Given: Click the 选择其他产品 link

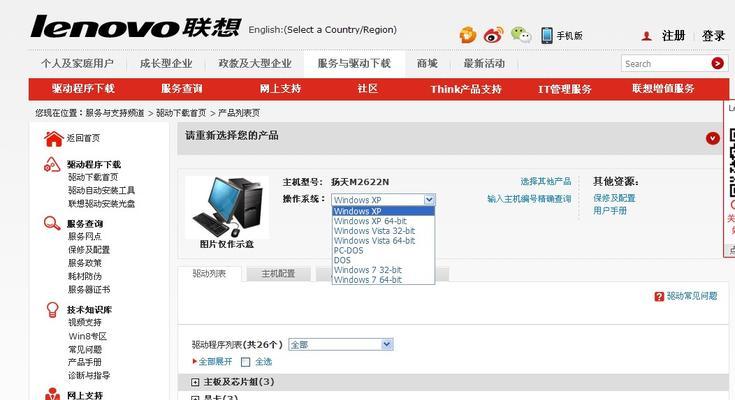Looking at the screenshot, I should [546, 181].
